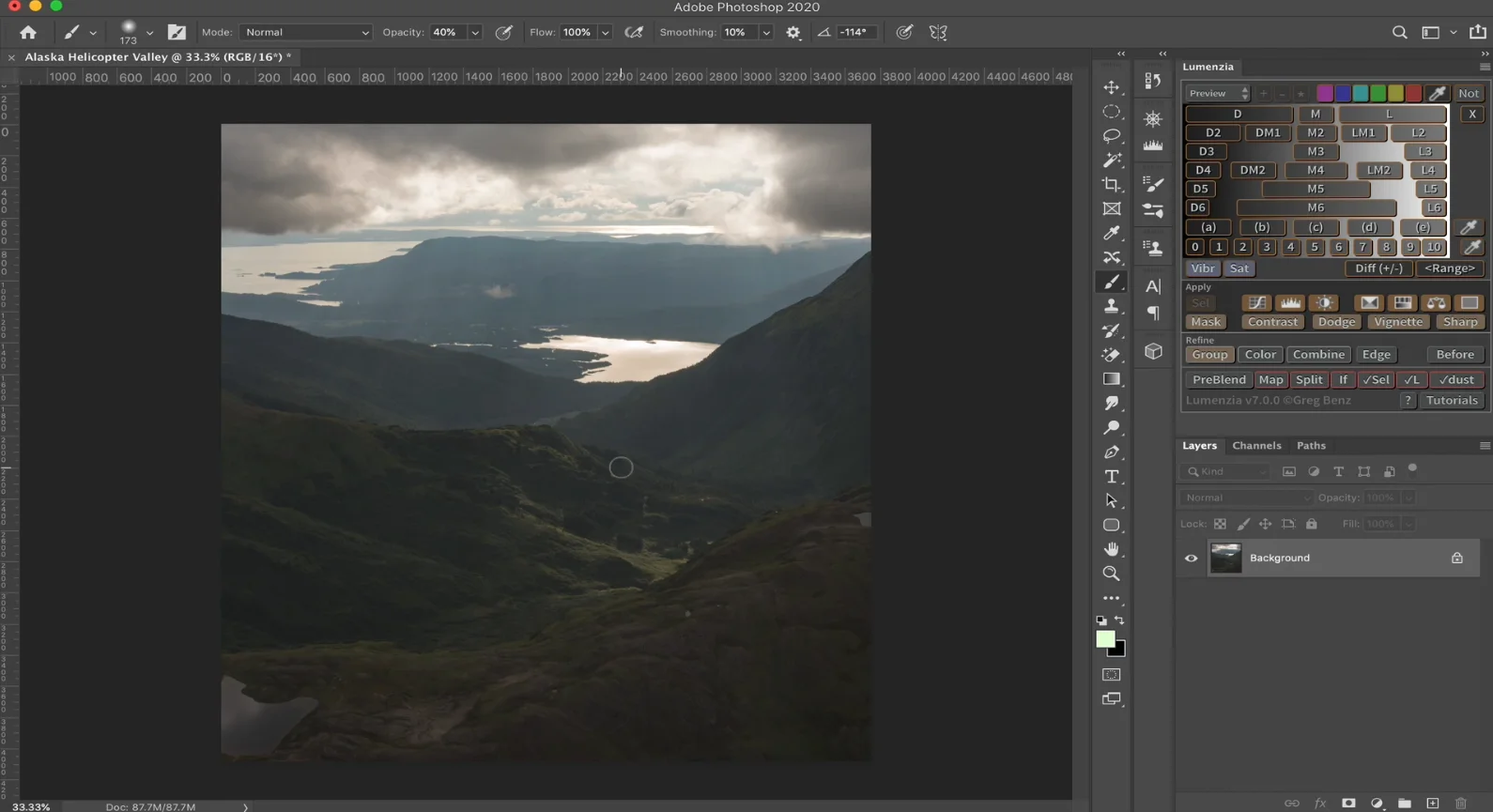
Task: Open the brush Mode dropdown
Action: point(306,32)
